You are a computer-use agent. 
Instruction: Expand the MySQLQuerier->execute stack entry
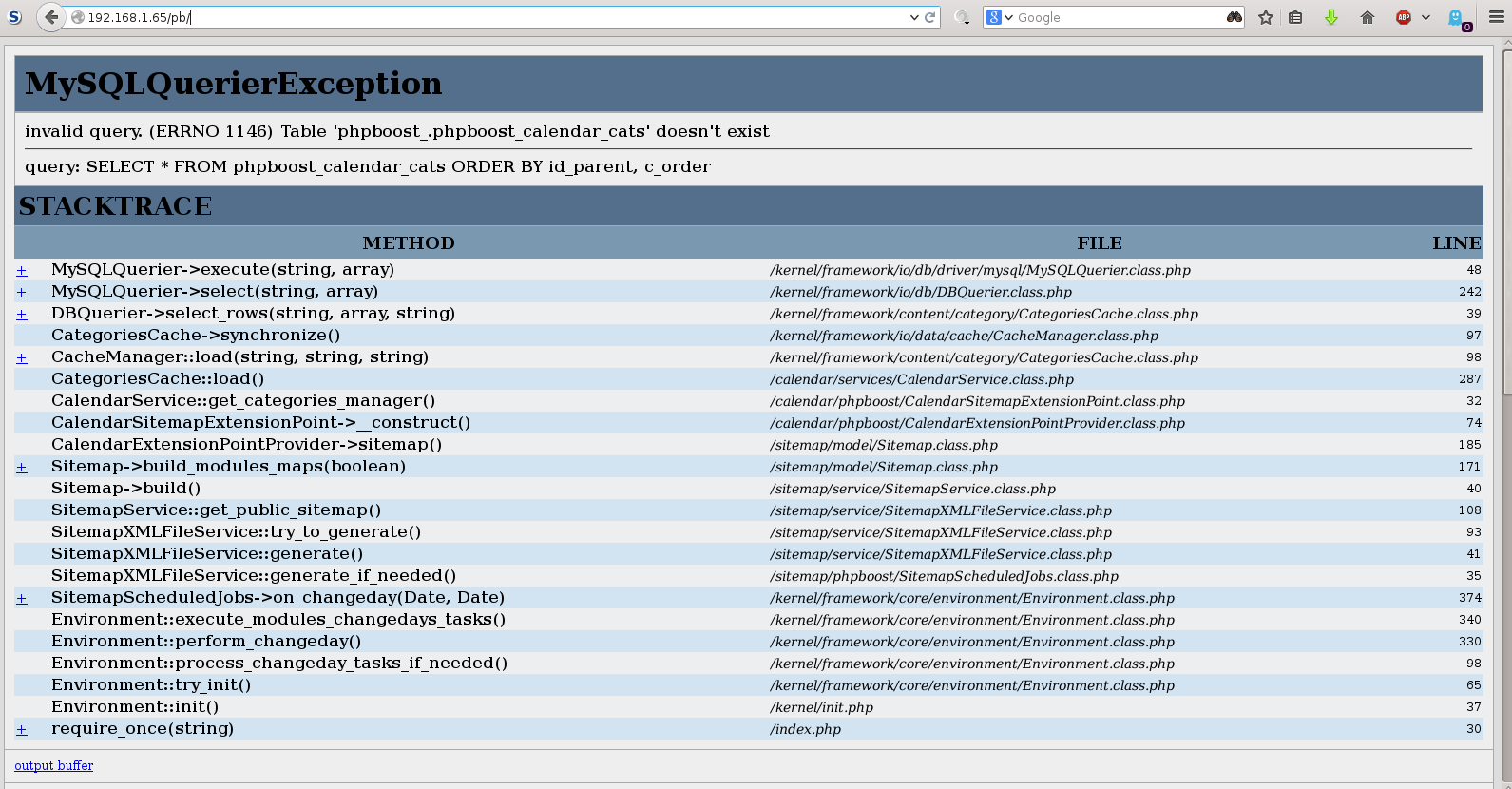22,271
